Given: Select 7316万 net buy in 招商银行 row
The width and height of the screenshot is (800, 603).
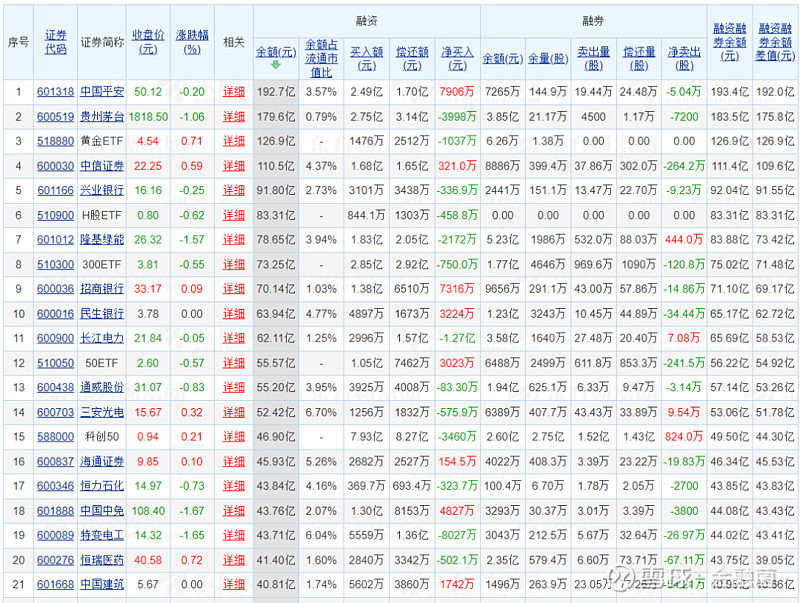Looking at the screenshot, I should (457, 289).
